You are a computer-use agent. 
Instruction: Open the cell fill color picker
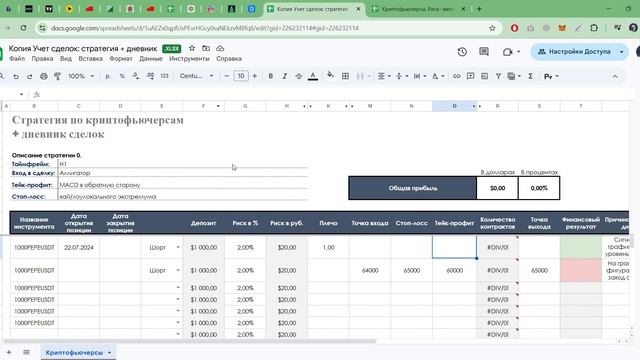[331, 76]
